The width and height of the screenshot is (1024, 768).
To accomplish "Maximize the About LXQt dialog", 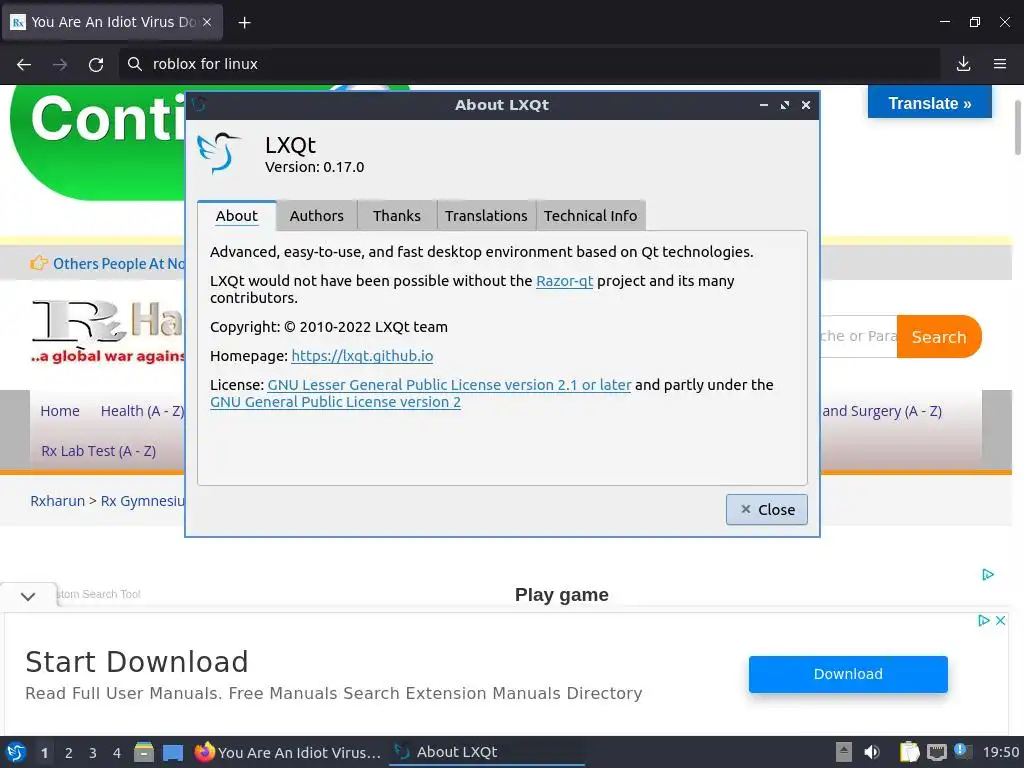I will coord(785,105).
